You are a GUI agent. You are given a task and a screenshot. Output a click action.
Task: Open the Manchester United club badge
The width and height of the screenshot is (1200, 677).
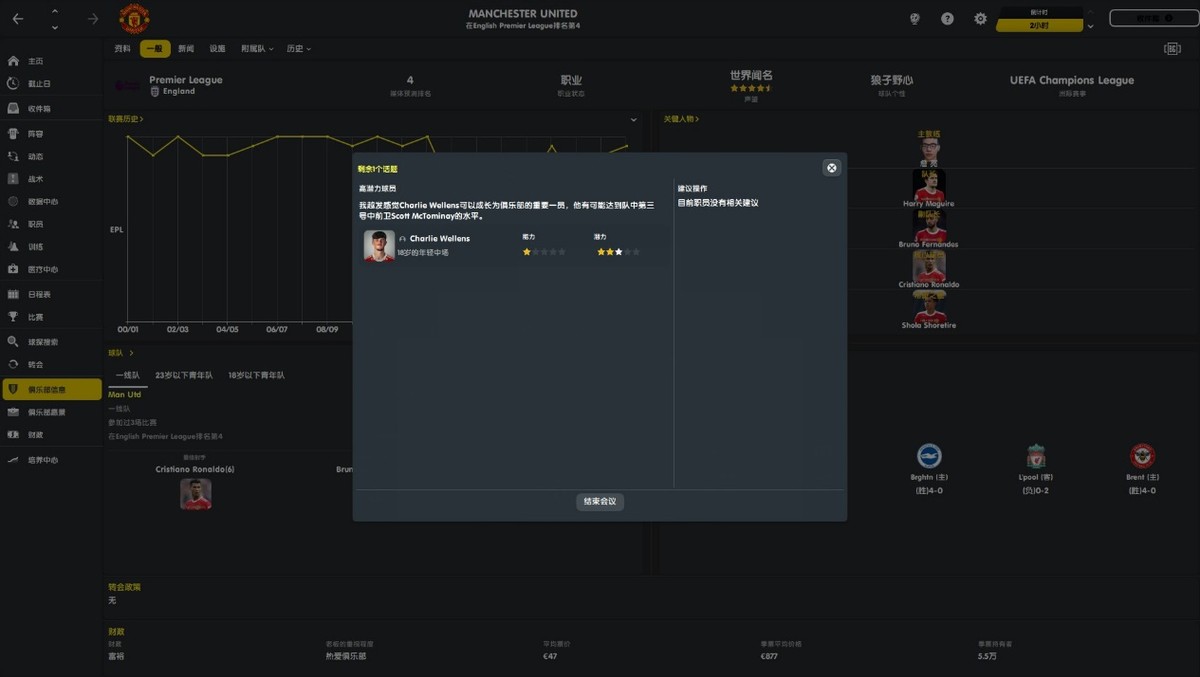134,18
